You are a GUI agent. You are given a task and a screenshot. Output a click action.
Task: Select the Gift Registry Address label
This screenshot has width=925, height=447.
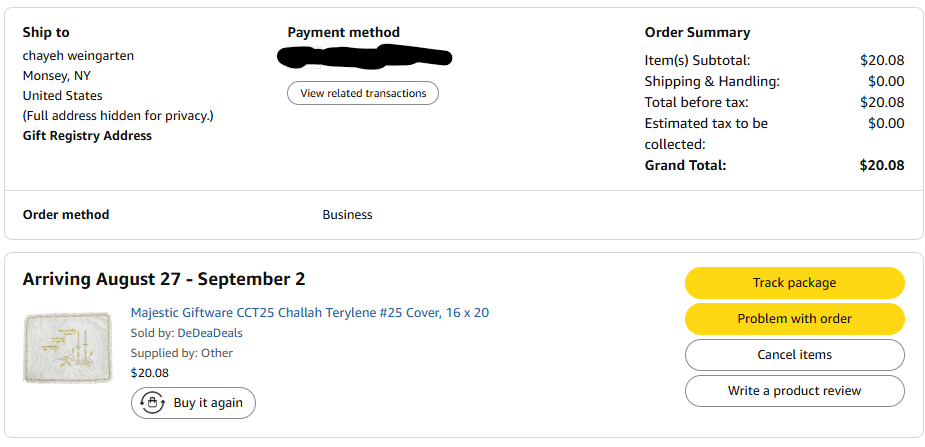87,136
